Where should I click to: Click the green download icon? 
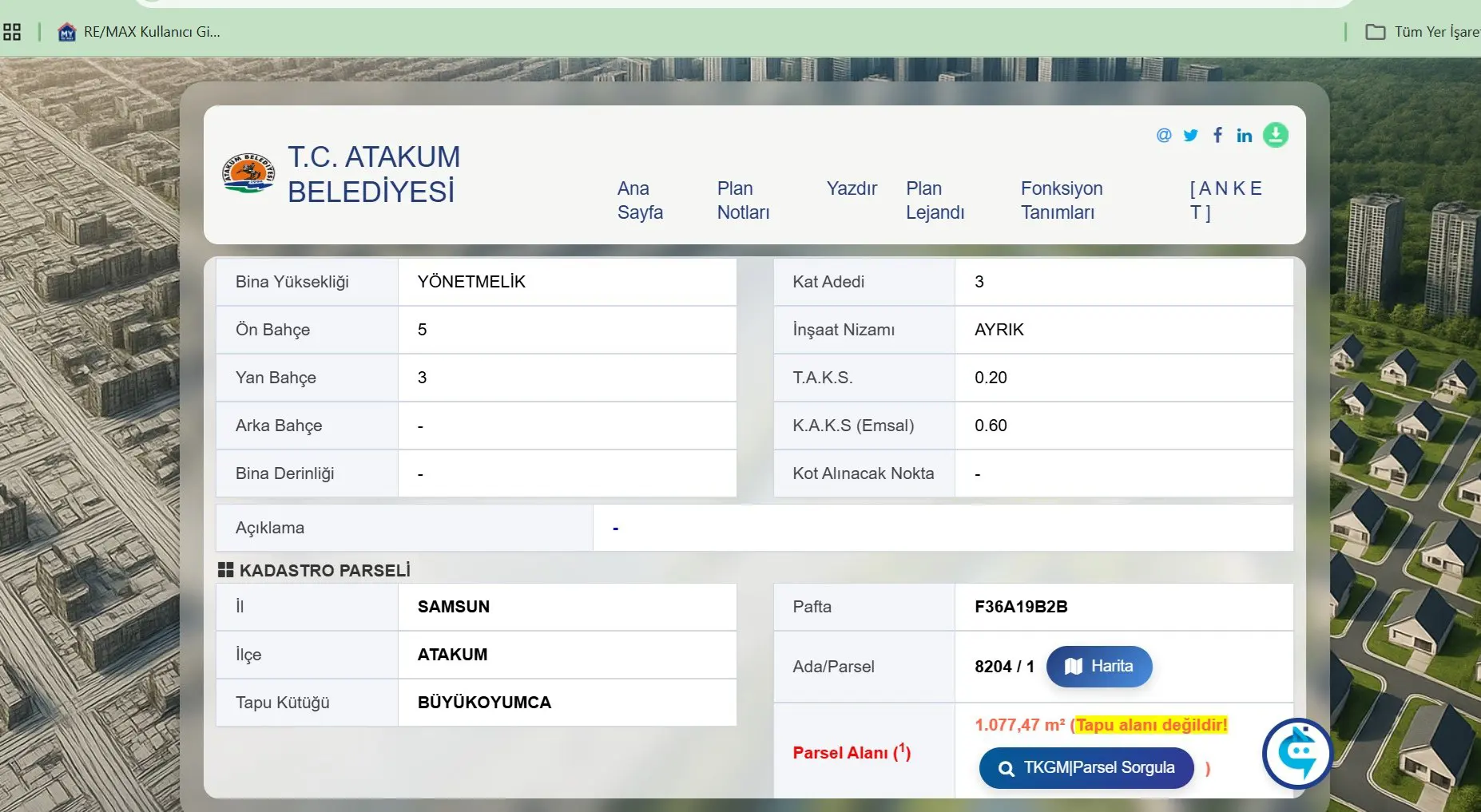point(1276,135)
